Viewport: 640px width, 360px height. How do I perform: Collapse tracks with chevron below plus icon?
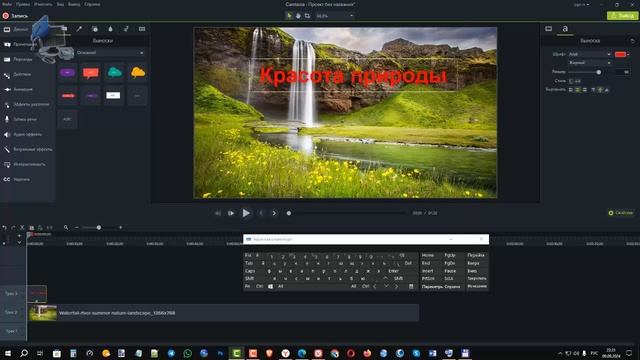[x=19, y=242]
